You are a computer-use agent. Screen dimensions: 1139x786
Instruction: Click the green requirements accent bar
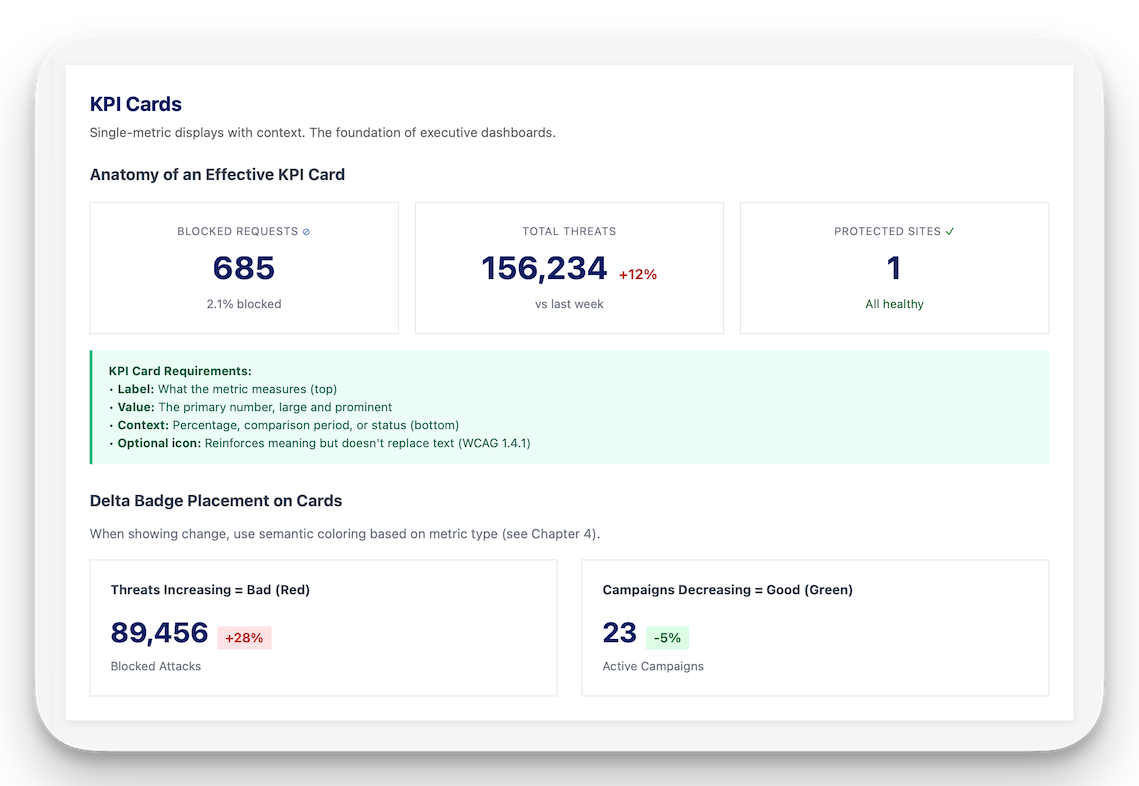tap(92, 407)
